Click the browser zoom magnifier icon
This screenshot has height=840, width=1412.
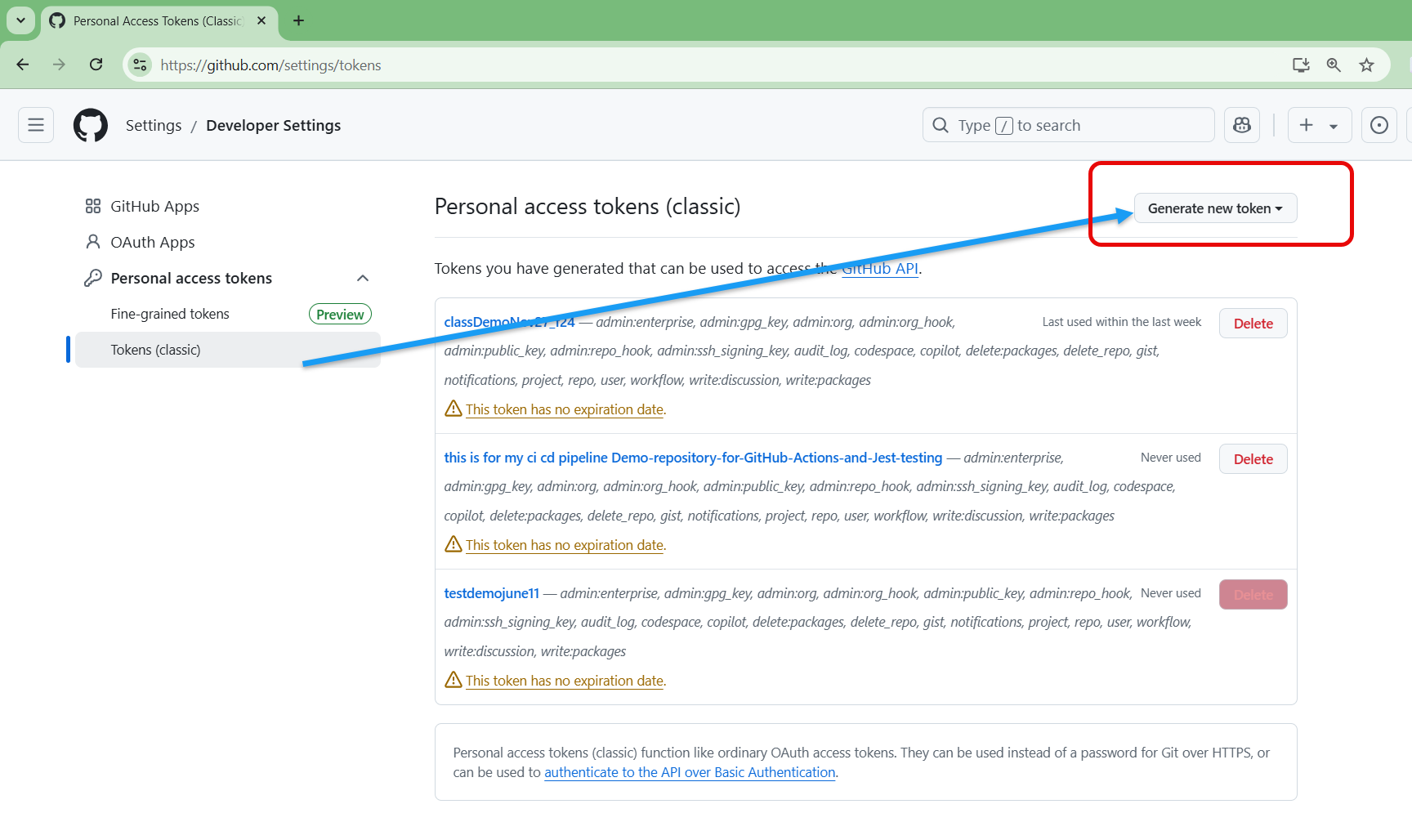1334,65
